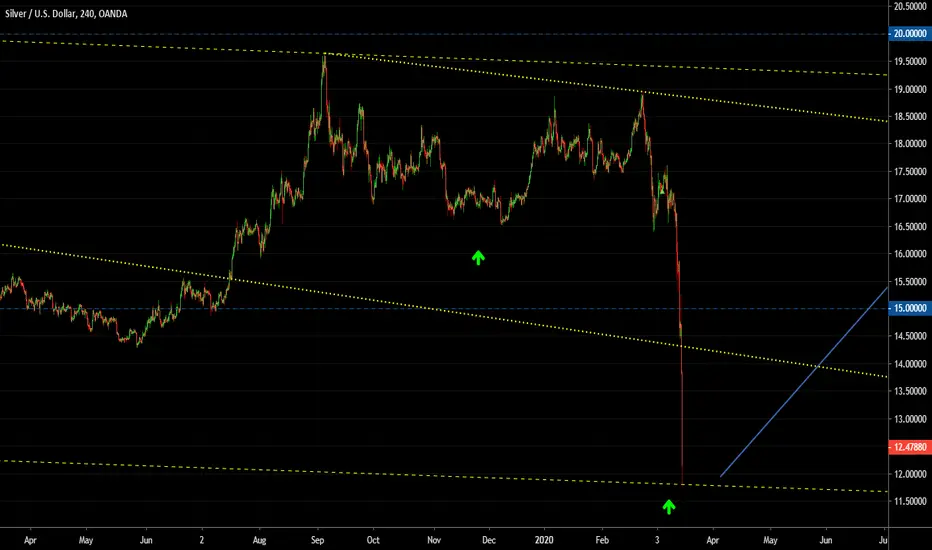Click the 19.00000 price axis label

pyautogui.click(x=910, y=89)
